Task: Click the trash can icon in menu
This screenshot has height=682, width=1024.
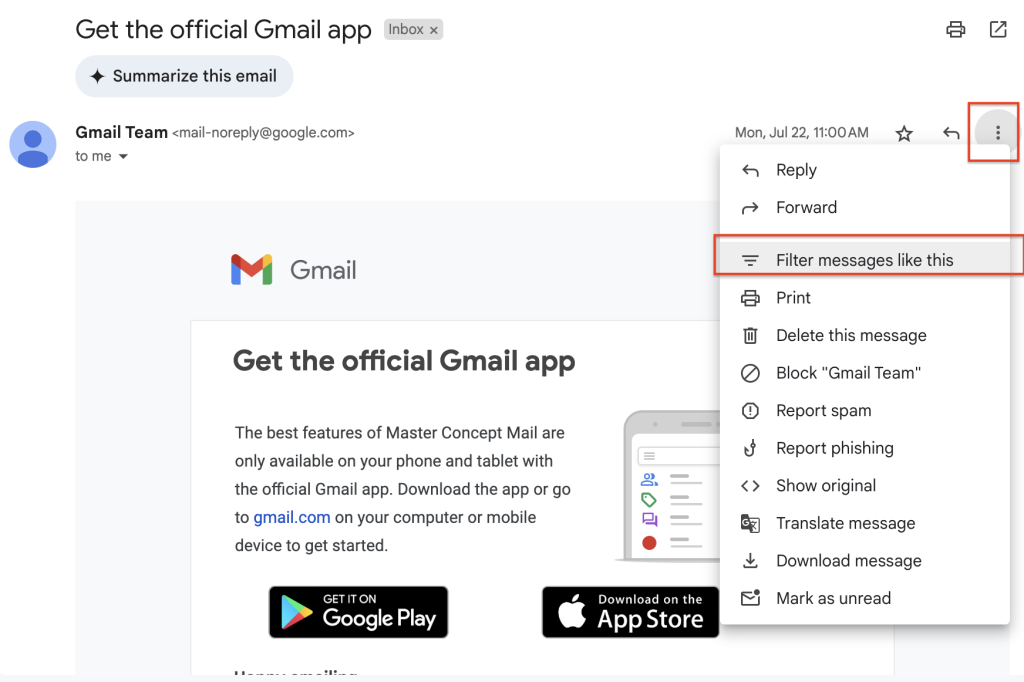Action: pyautogui.click(x=750, y=336)
